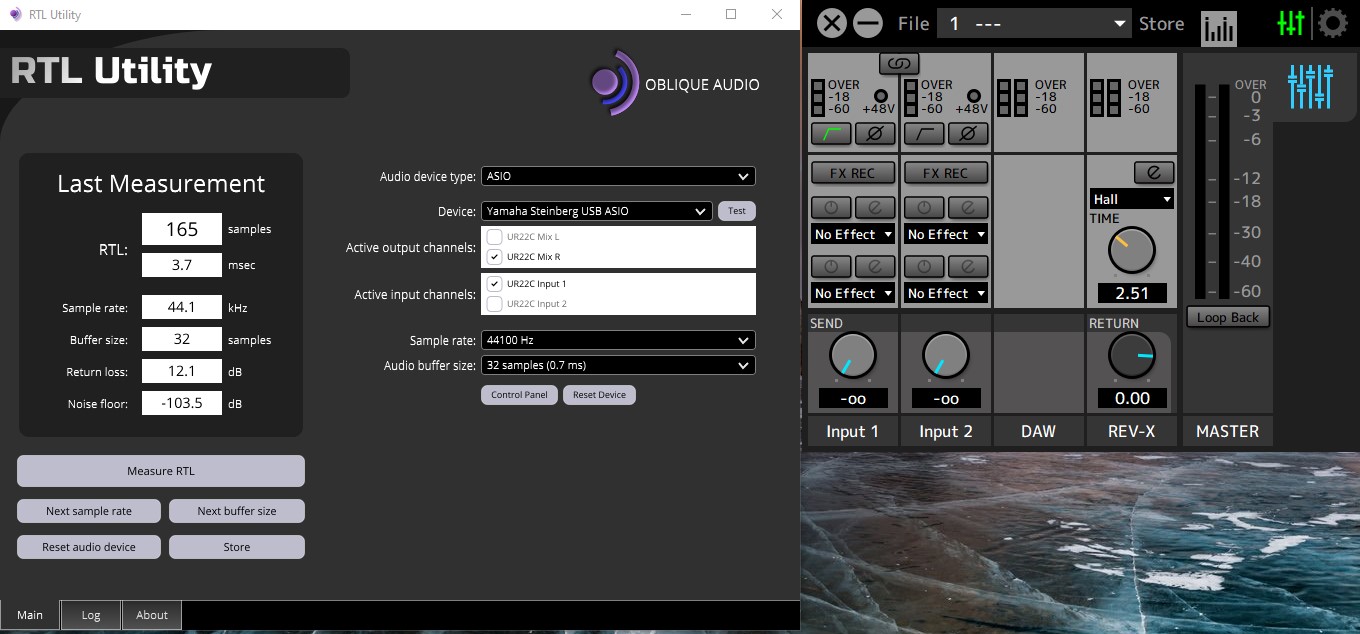Click the Test button next to Device
The width and height of the screenshot is (1360, 634).
[737, 211]
